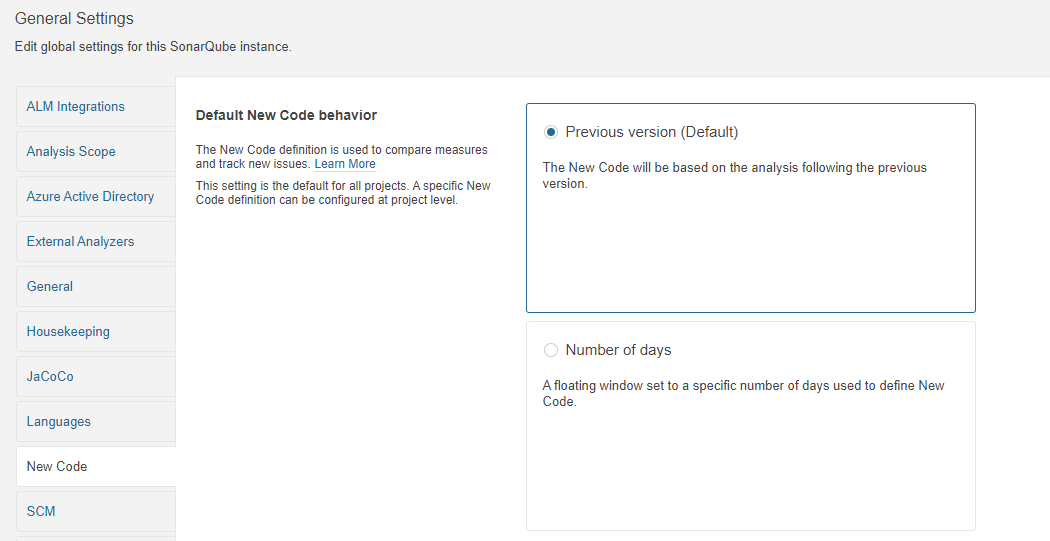
Task: Click the active New Code tab
Action: [57, 467]
